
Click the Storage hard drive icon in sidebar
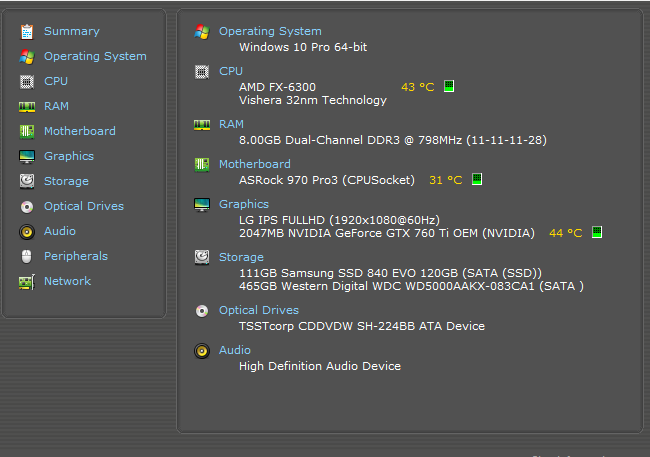(x=27, y=181)
